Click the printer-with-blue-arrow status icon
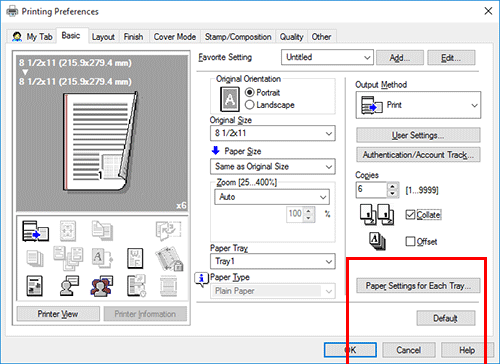Image resolution: width=500 pixels, height=364 pixels. 35,231
